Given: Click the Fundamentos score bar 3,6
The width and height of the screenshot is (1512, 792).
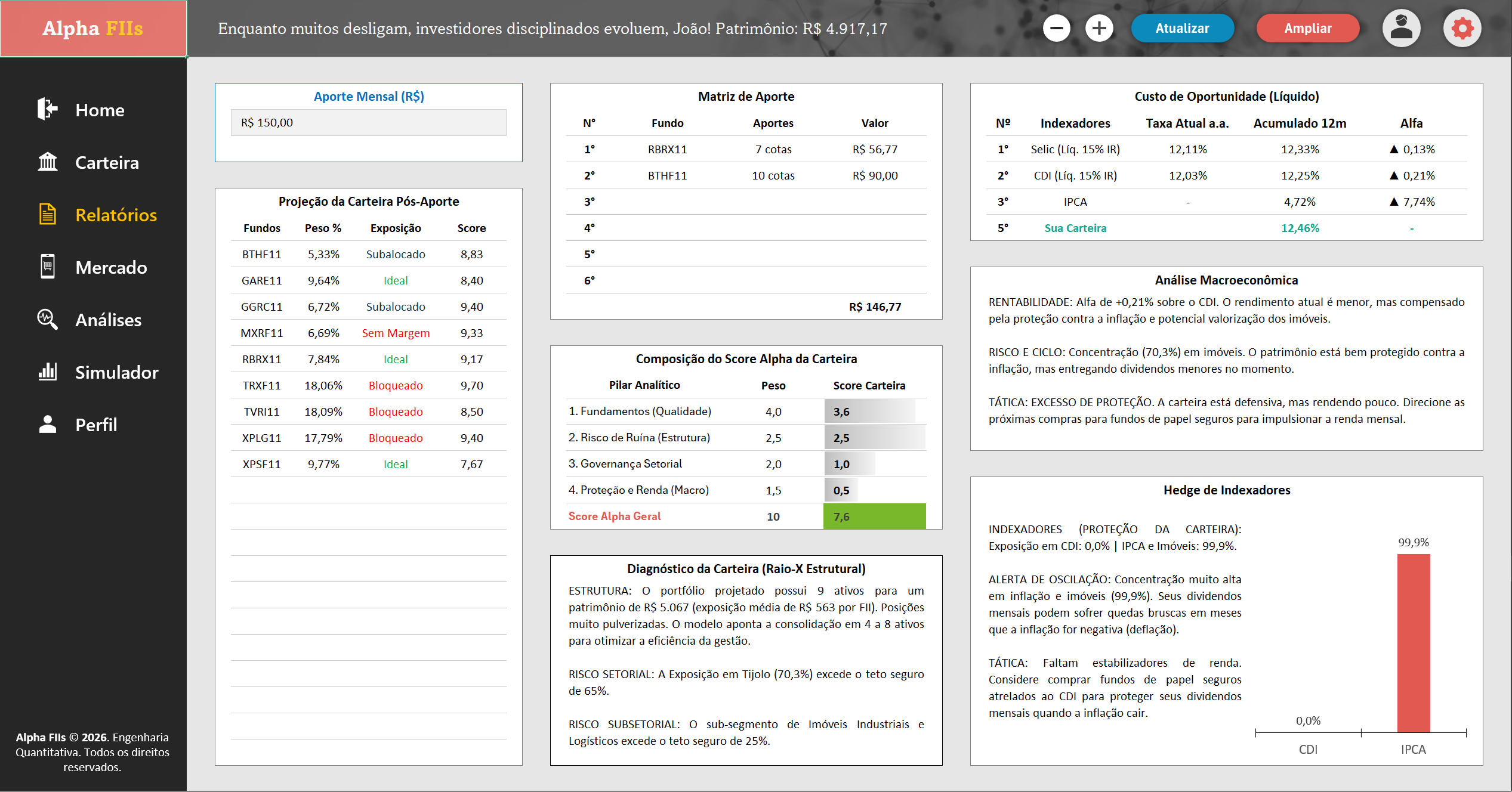Looking at the screenshot, I should (x=869, y=412).
